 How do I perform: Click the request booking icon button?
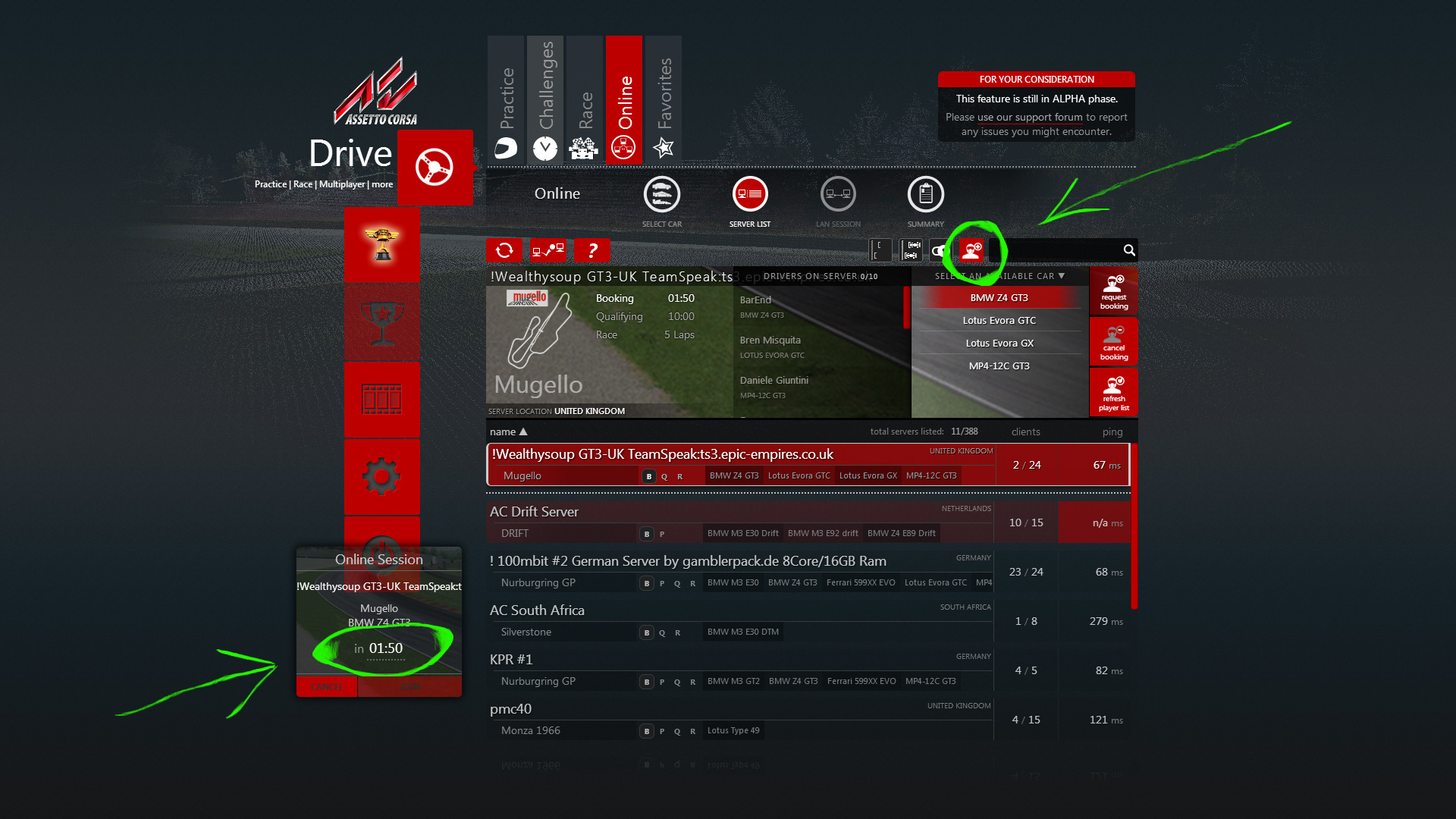click(1113, 291)
